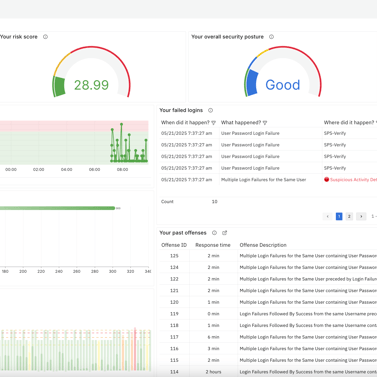This screenshot has height=377, width=377.
Task: Click red Suspicious Activity indicator dot
Action: click(326, 180)
